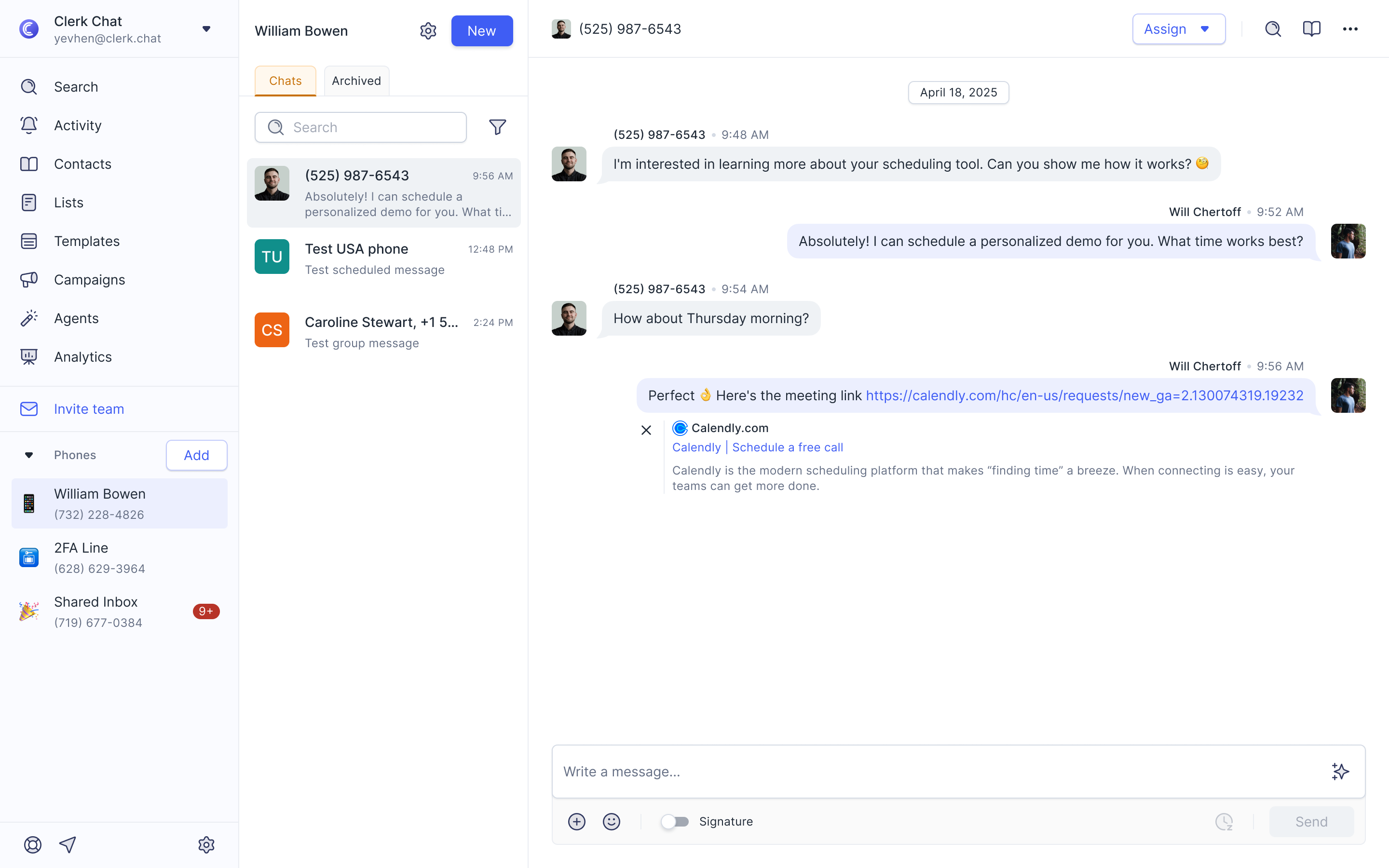Open settings gear at sidebar bottom
The image size is (1389, 868).
206,844
